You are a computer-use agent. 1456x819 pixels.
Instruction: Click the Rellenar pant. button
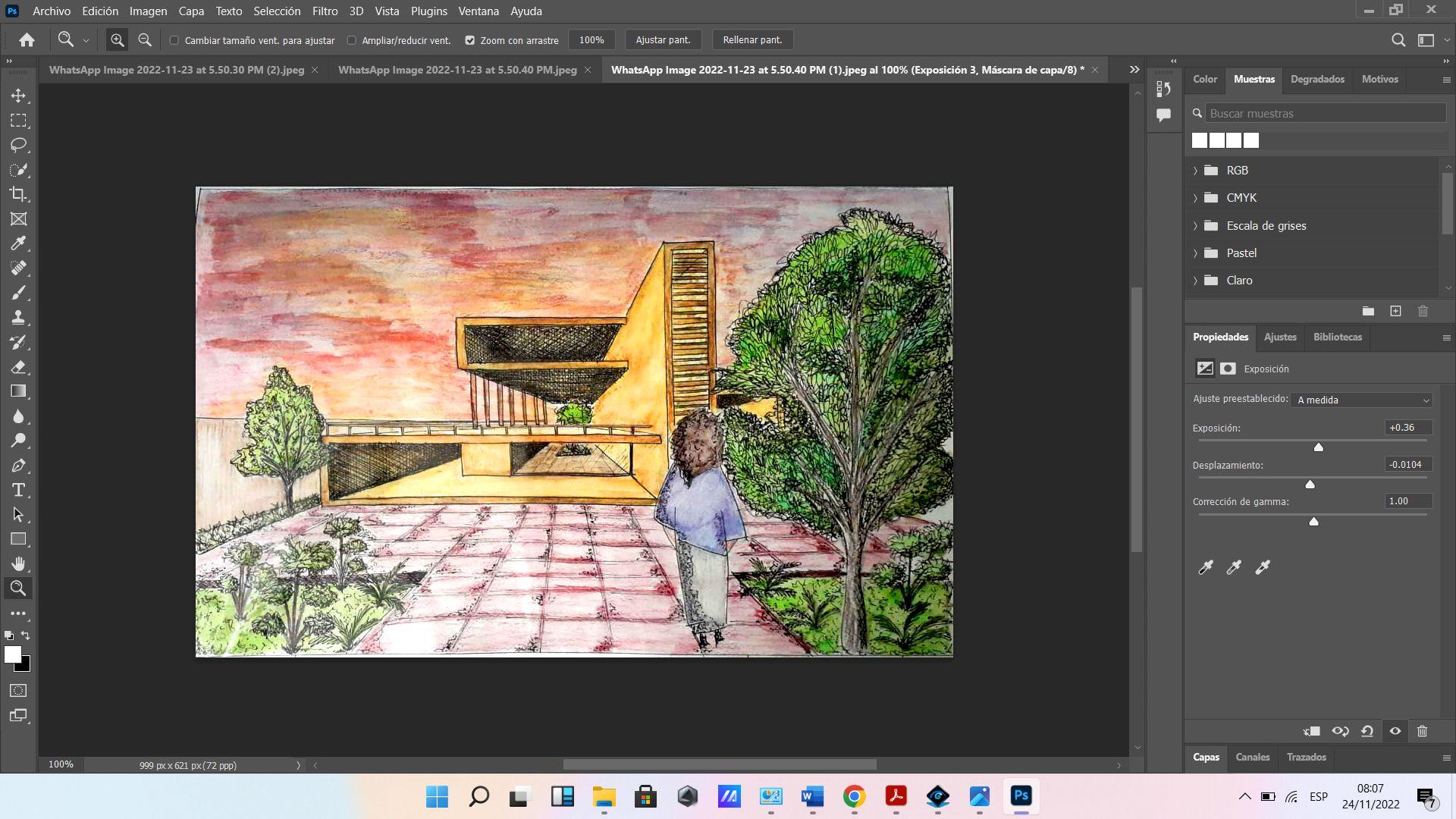click(x=752, y=40)
